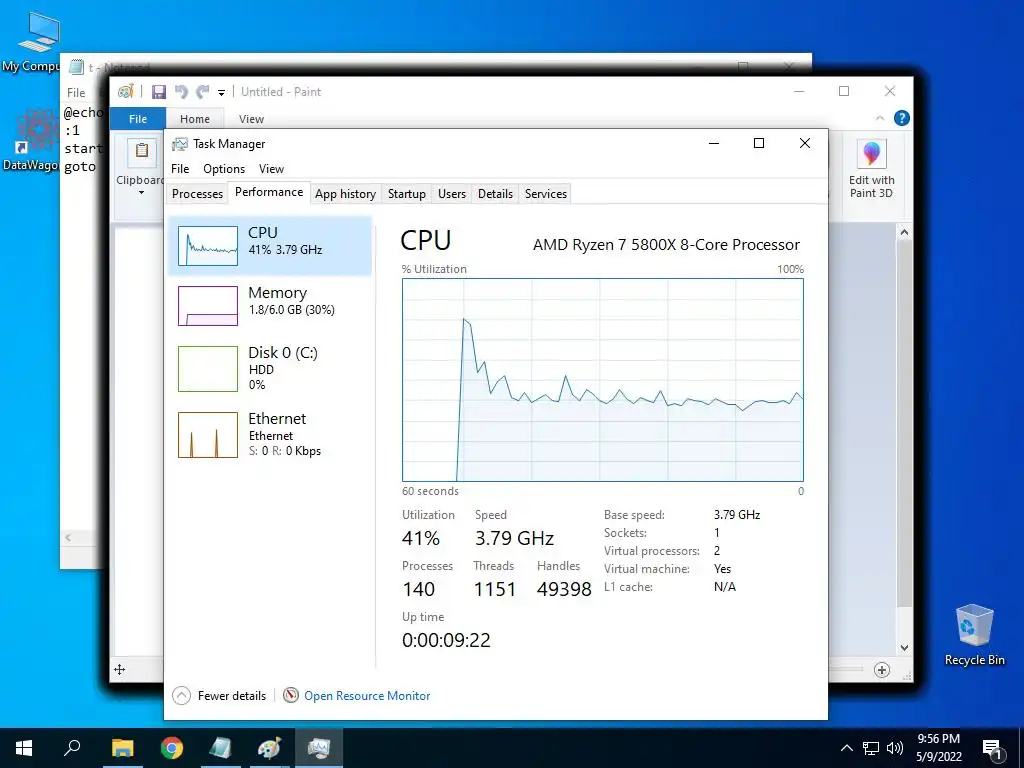This screenshot has width=1024, height=768.
Task: Select the Memory performance item
Action: [x=270, y=305]
